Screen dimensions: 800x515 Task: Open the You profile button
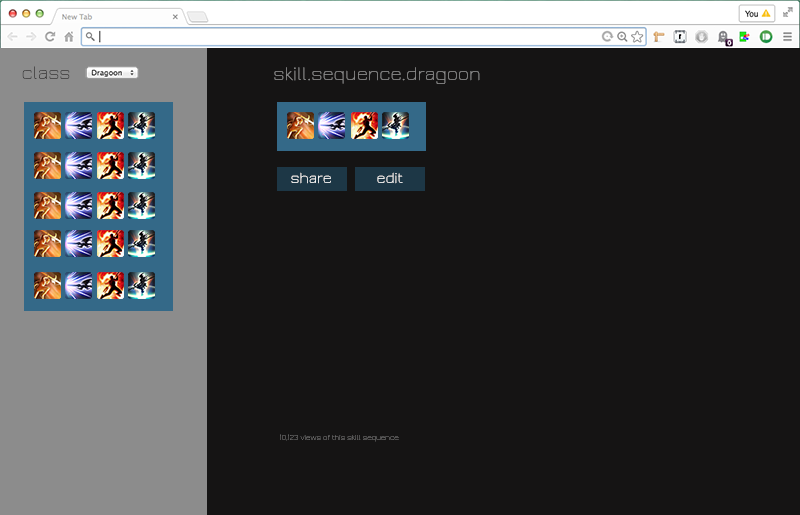point(757,14)
